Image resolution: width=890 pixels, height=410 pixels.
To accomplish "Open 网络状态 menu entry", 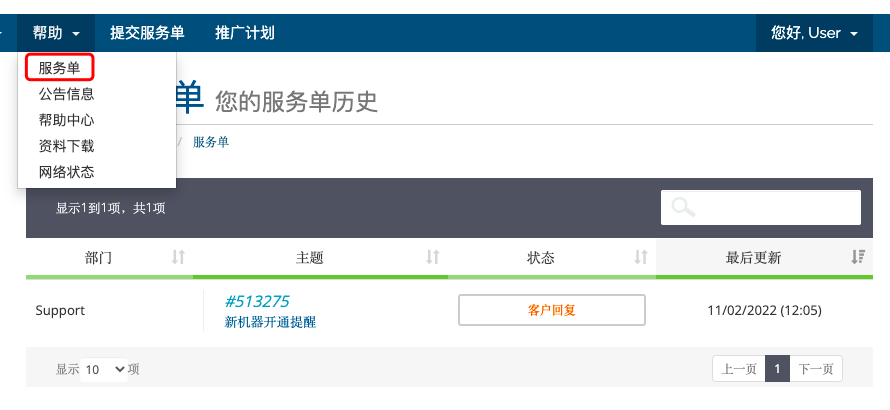I will pos(67,172).
